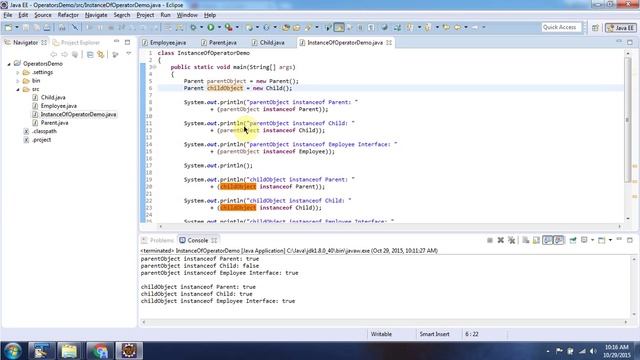
Task: Click Remove Launch (single X) in Console
Action: tap(500, 240)
